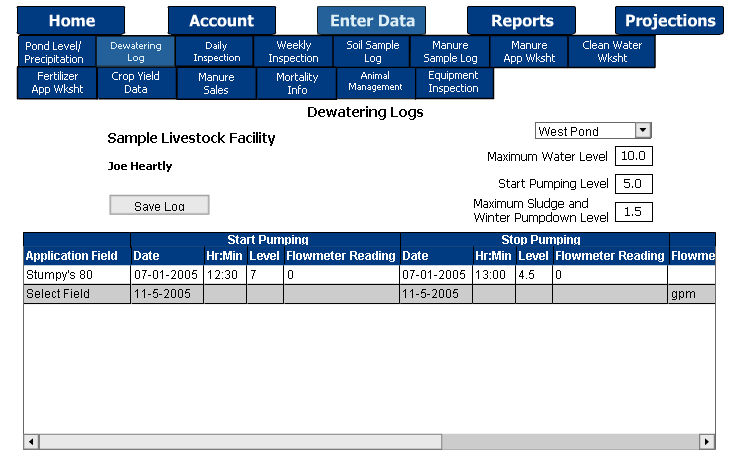Image resolution: width=749 pixels, height=458 pixels.
Task: Open the Home tab
Action: point(71,21)
